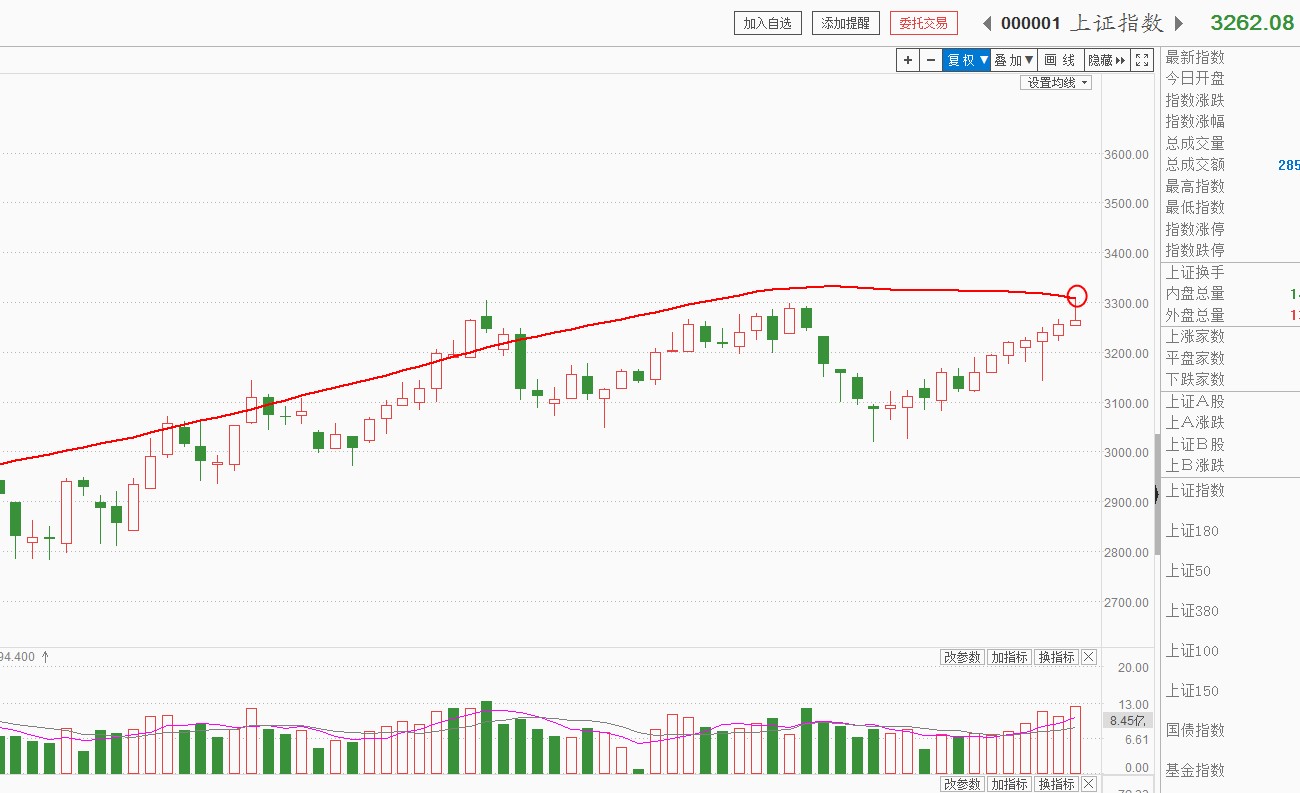Select 上证指数 in the index list
This screenshot has height=793, width=1300.
1195,490
